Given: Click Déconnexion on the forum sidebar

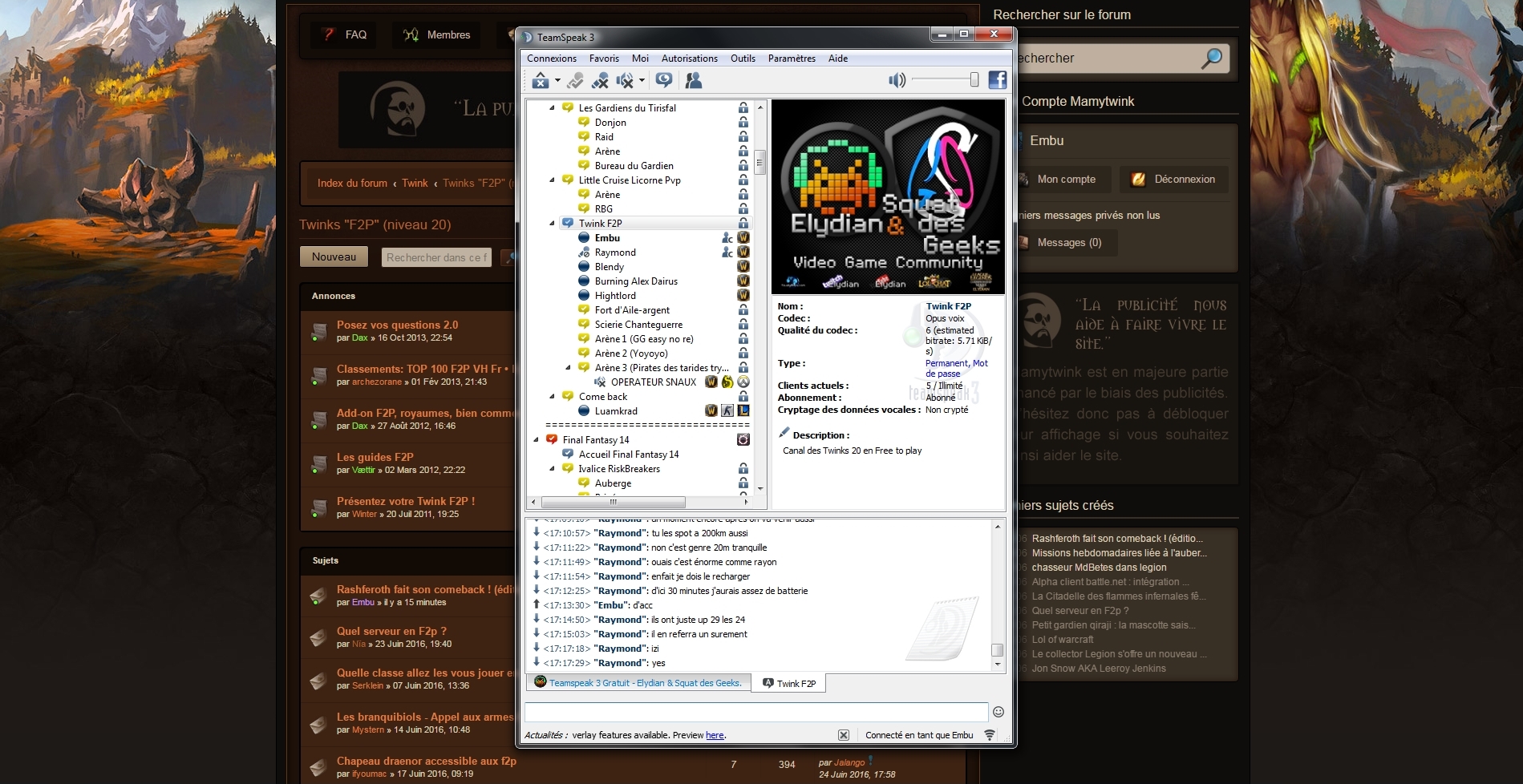Looking at the screenshot, I should tap(1174, 180).
